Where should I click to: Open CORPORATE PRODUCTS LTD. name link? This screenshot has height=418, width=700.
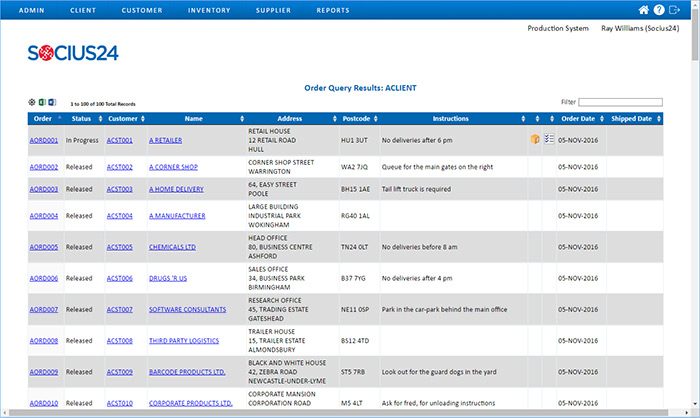point(191,403)
